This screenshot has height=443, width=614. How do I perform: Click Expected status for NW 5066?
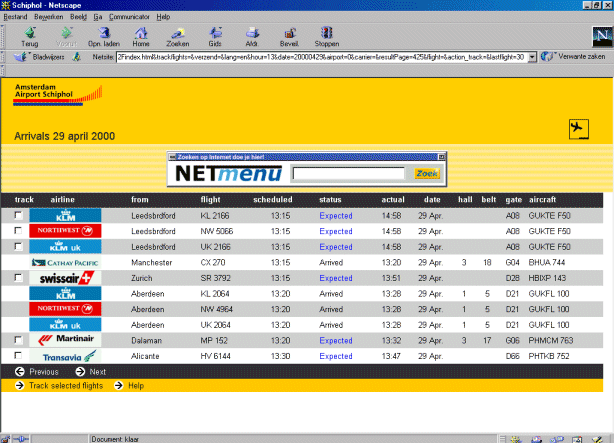pos(336,231)
